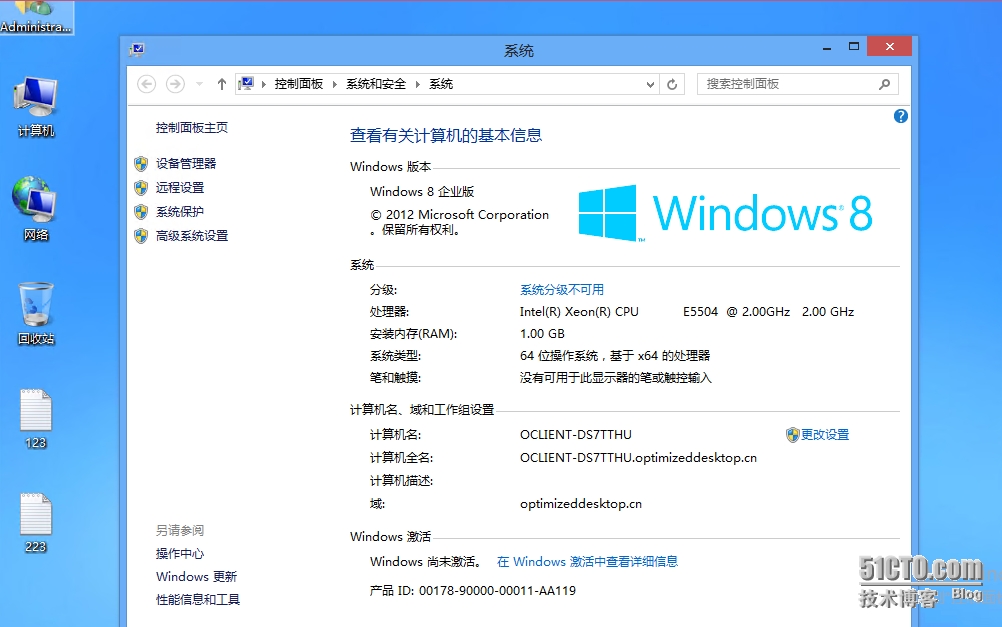Click the shield icon beside 系统保护

coord(141,212)
